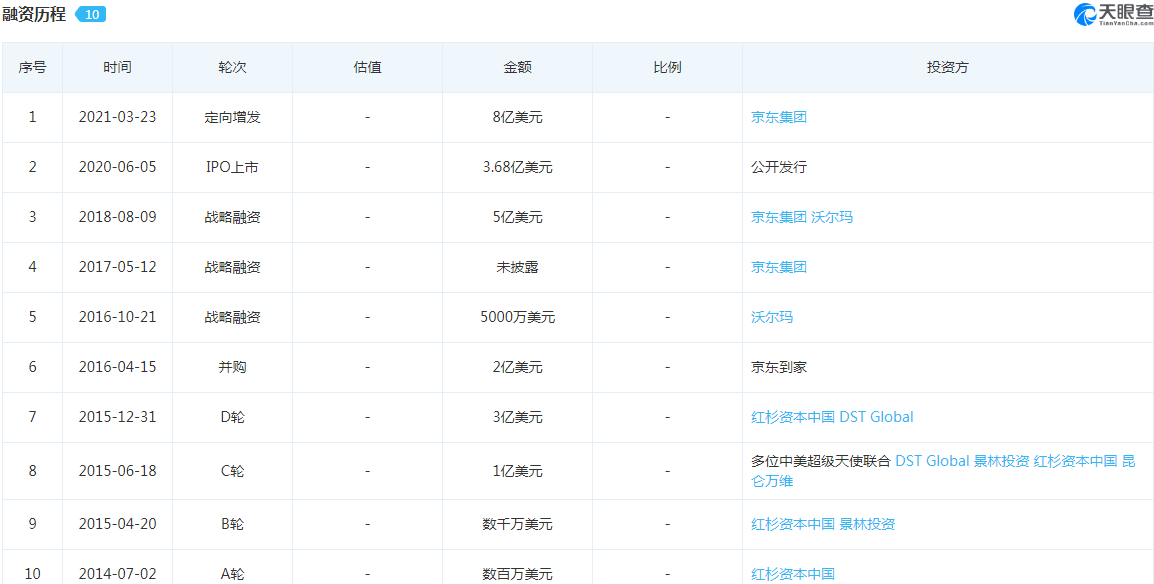Open 京东集团 from the 2017 战略融资 row

[778, 267]
